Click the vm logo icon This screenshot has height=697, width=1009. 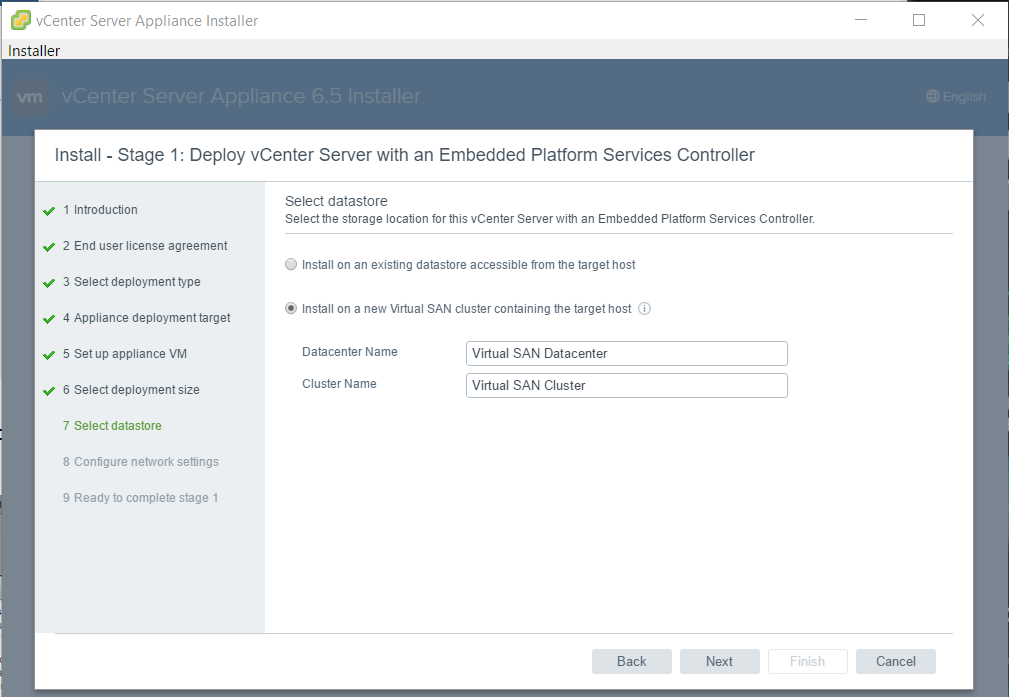point(30,97)
